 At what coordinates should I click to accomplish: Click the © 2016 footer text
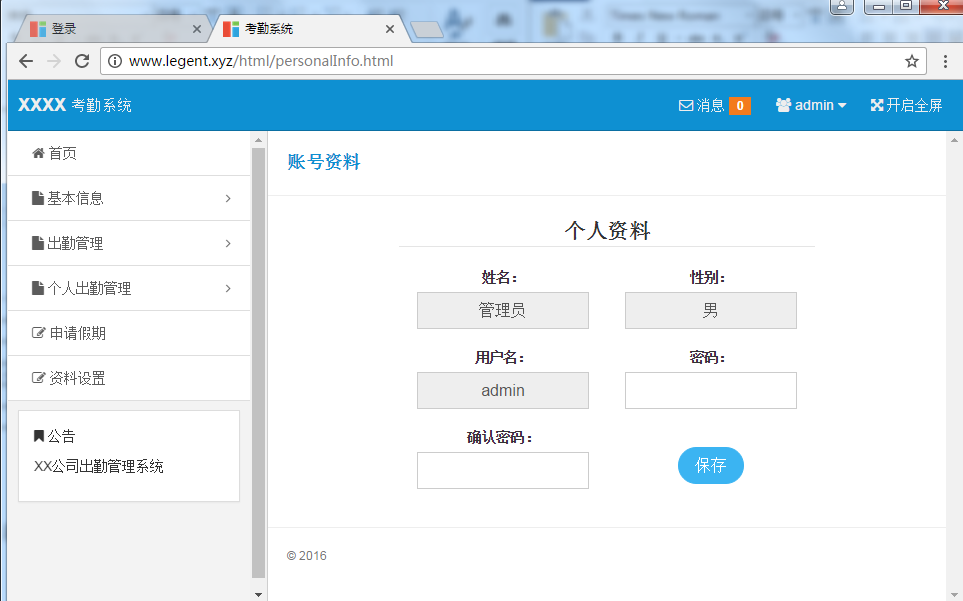coord(306,556)
